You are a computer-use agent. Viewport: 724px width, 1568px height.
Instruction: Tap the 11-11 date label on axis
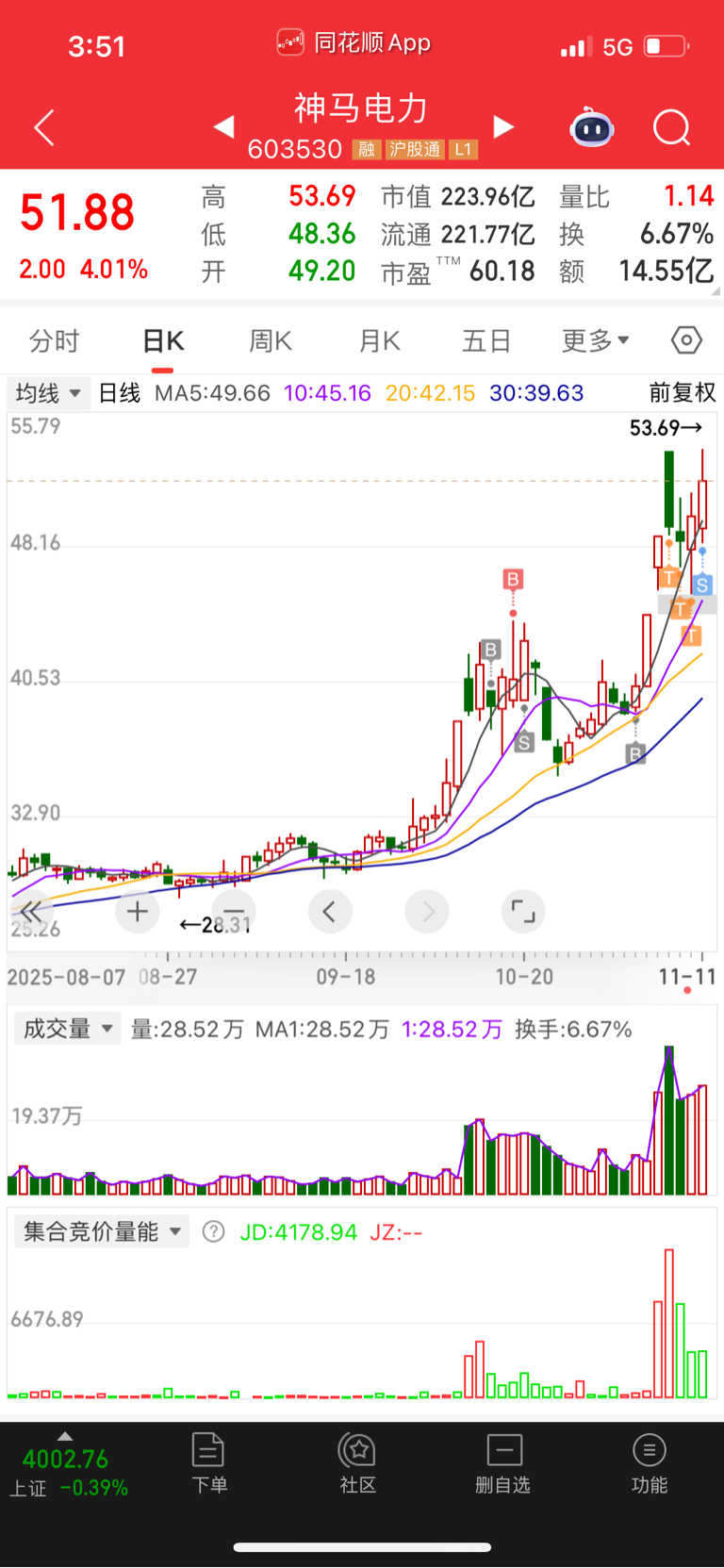[x=687, y=976]
